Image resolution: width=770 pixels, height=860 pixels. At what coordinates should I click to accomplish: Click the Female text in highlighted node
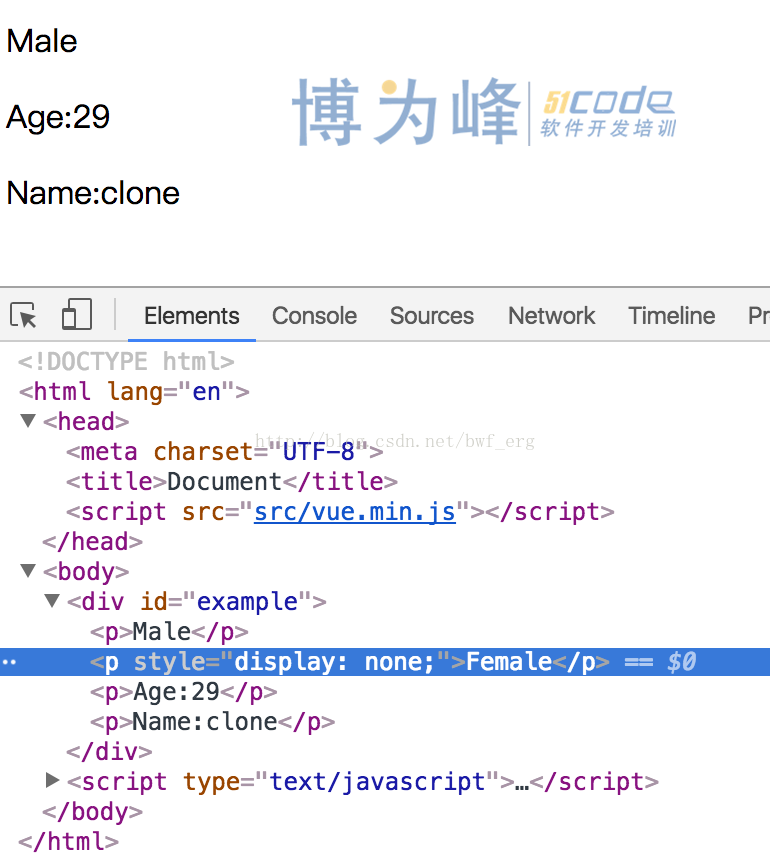coord(509,662)
